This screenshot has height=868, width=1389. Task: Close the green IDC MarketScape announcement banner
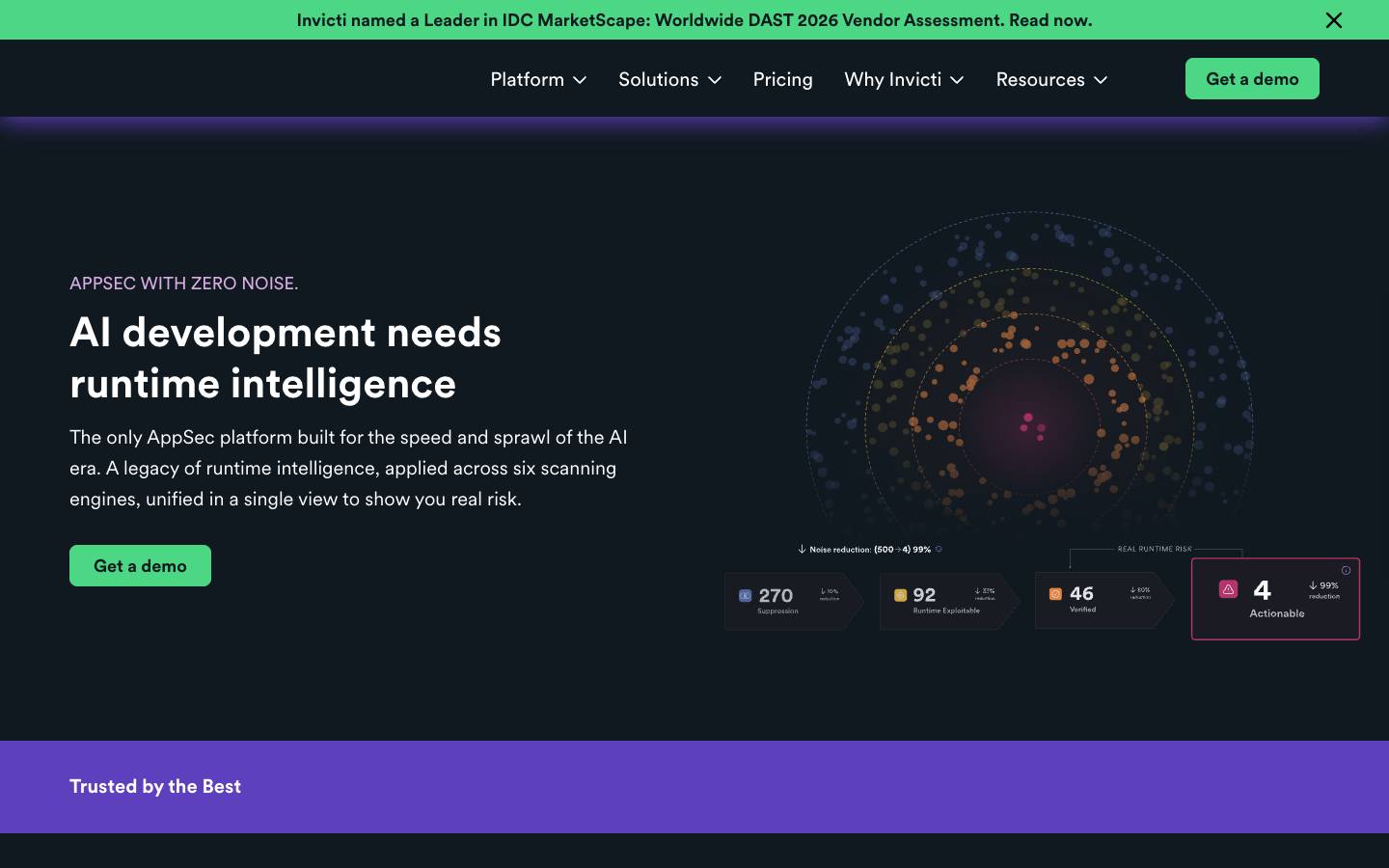1334,20
